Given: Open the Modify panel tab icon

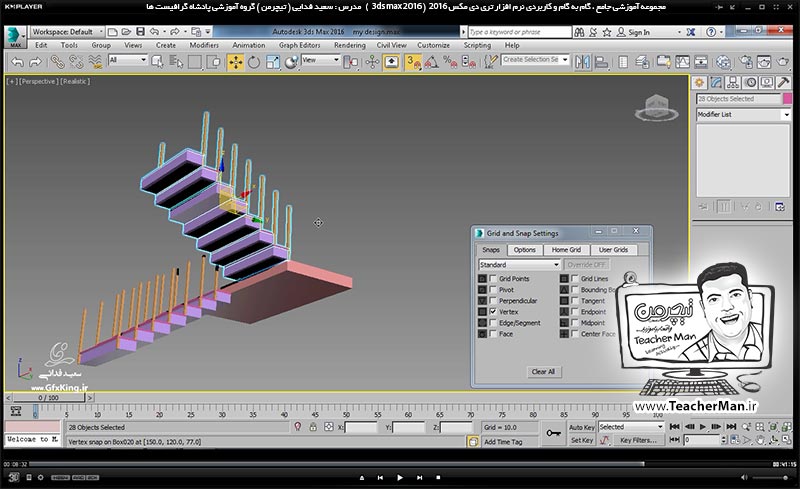Looking at the screenshot, I should 716,82.
